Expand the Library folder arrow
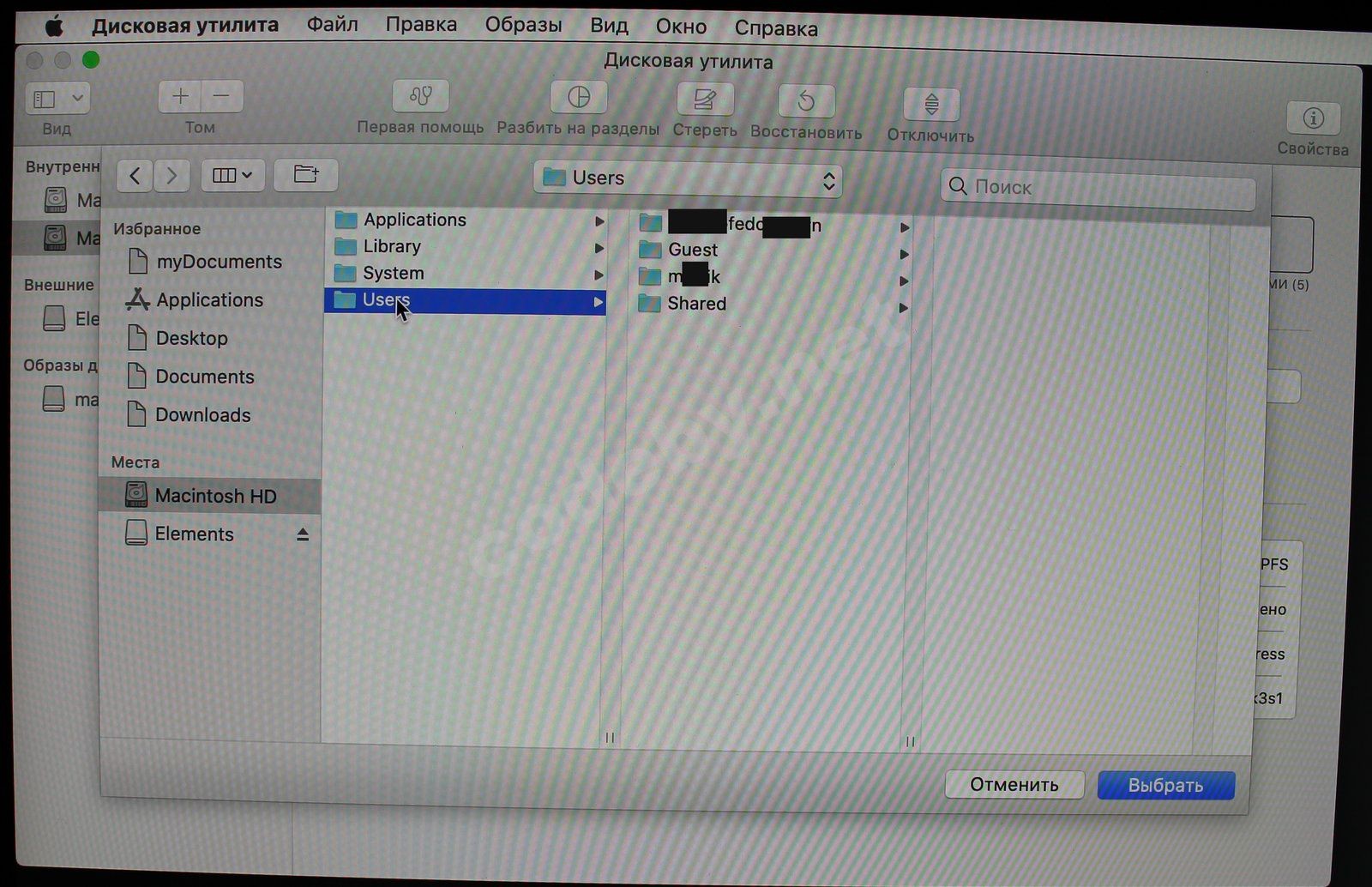This screenshot has height=887, width=1372. tap(599, 248)
